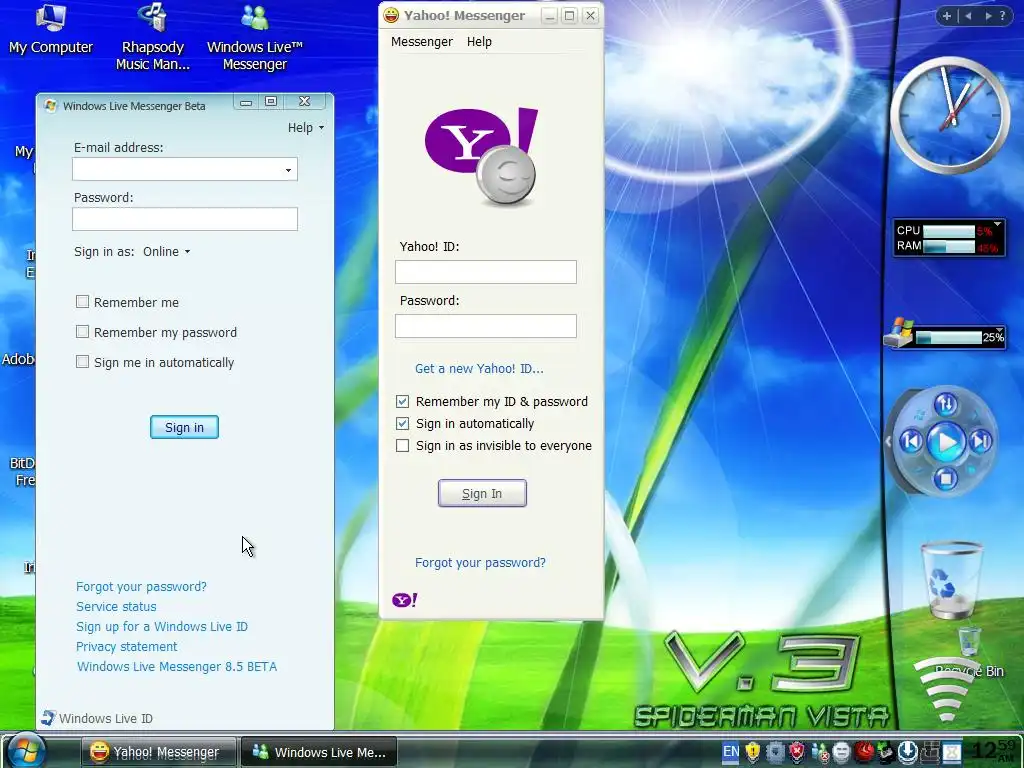Open the Messenger menu in Yahoo! Messenger
The image size is (1024, 768).
[x=421, y=42]
